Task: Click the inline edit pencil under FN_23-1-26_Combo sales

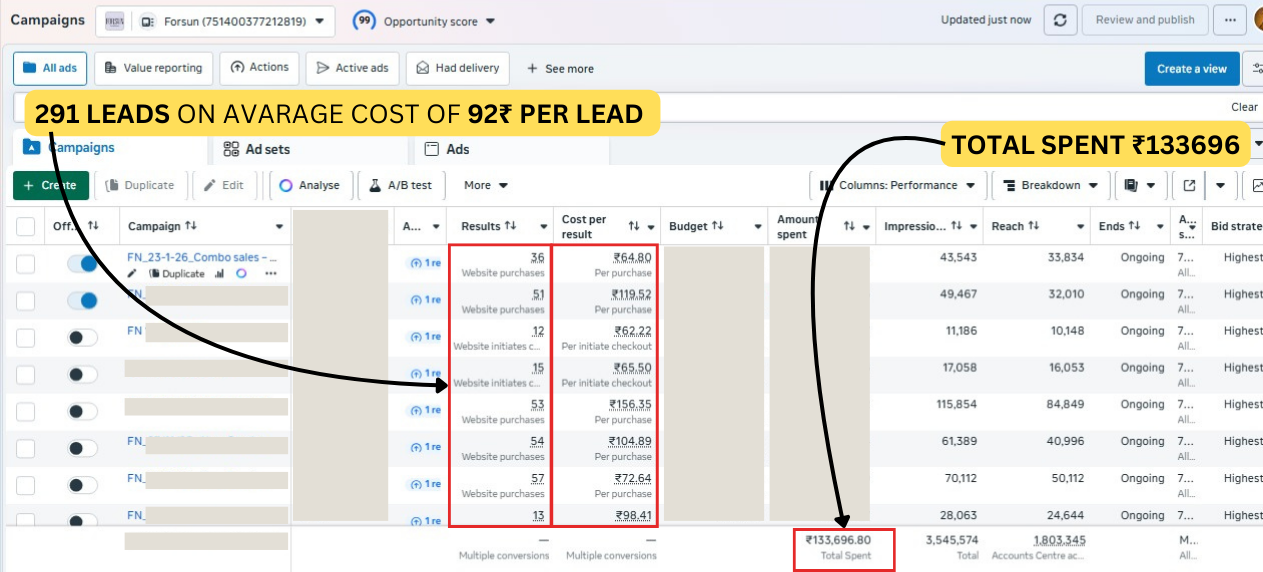Action: coord(133,273)
